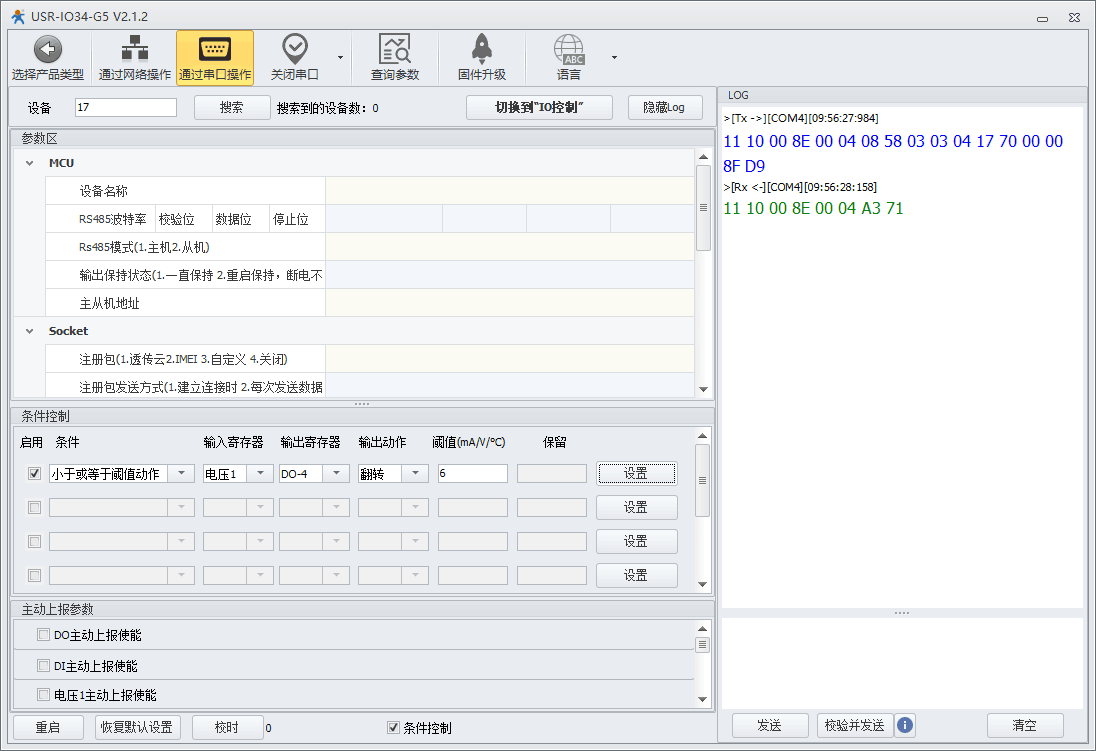This screenshot has height=751, width=1096.
Task: Collapse the Socket tree section
Action: (30, 331)
